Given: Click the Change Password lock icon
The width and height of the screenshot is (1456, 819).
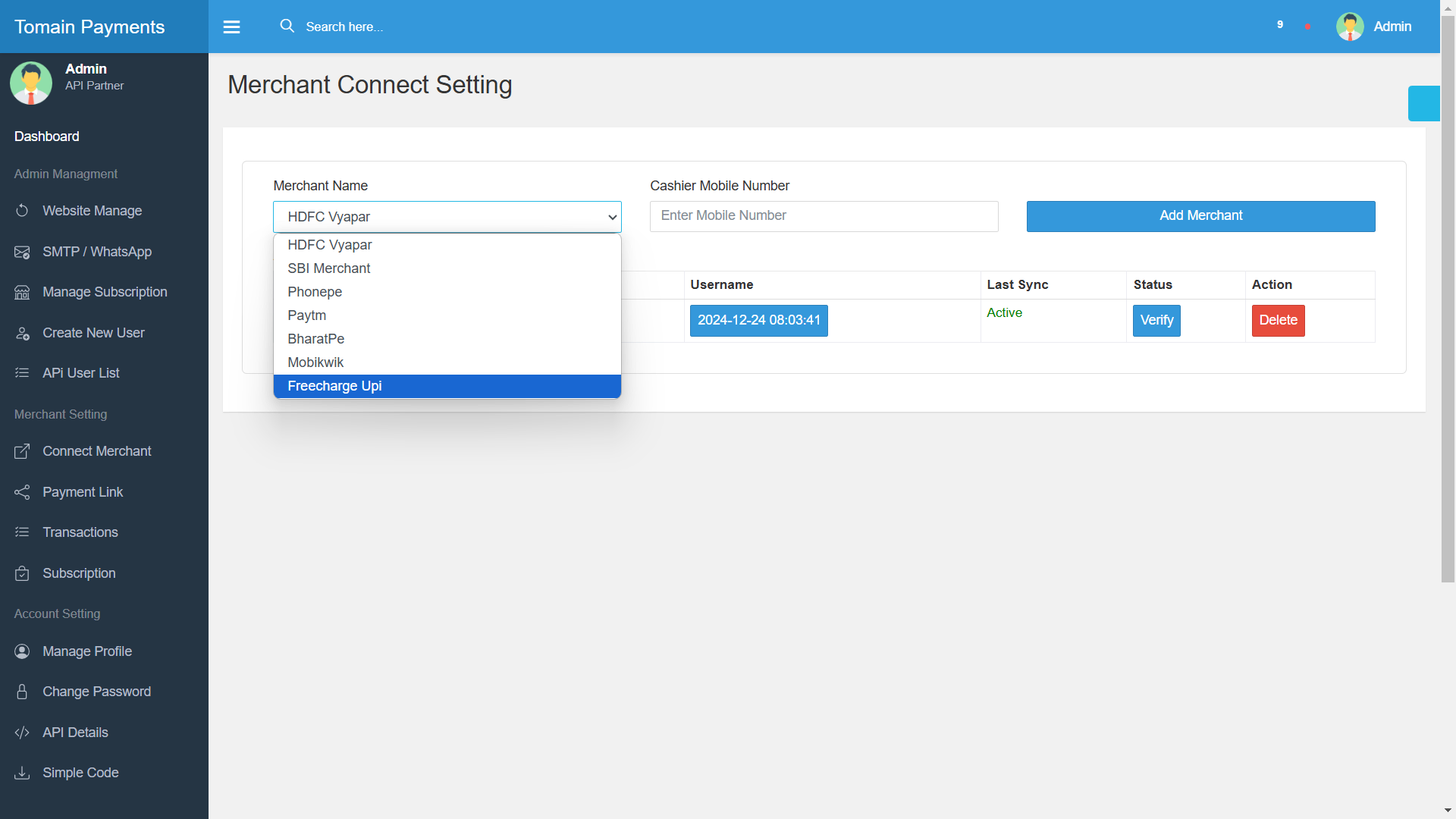Looking at the screenshot, I should tap(22, 692).
